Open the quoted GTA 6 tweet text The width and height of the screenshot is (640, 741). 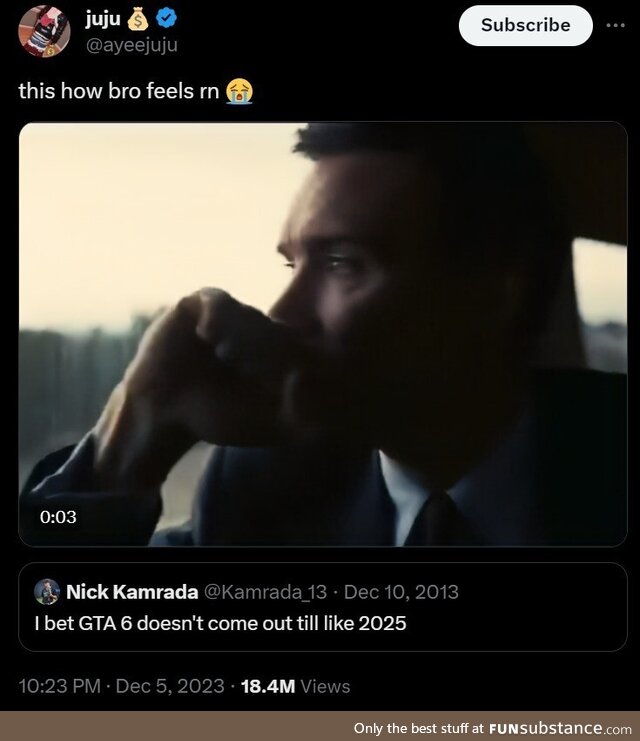(x=220, y=623)
